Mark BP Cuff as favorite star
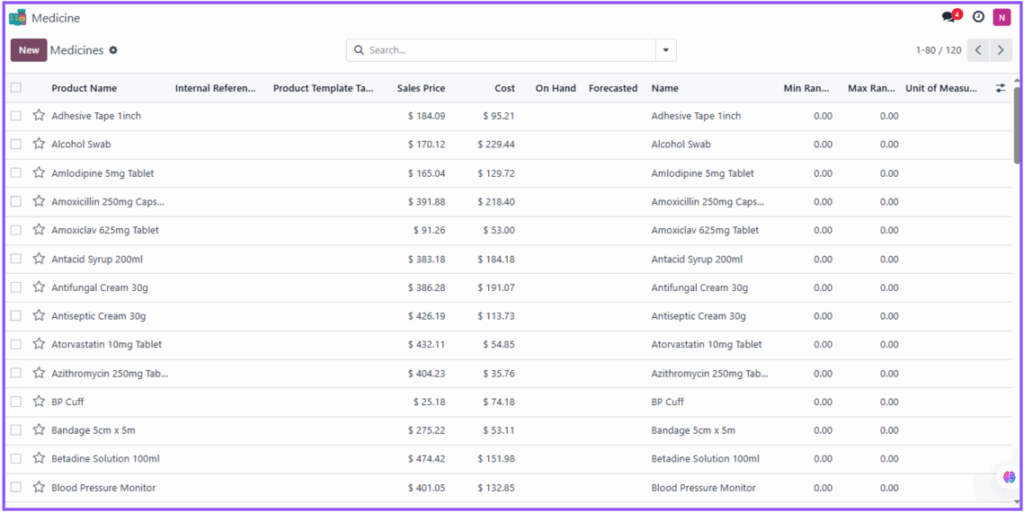 39,402
